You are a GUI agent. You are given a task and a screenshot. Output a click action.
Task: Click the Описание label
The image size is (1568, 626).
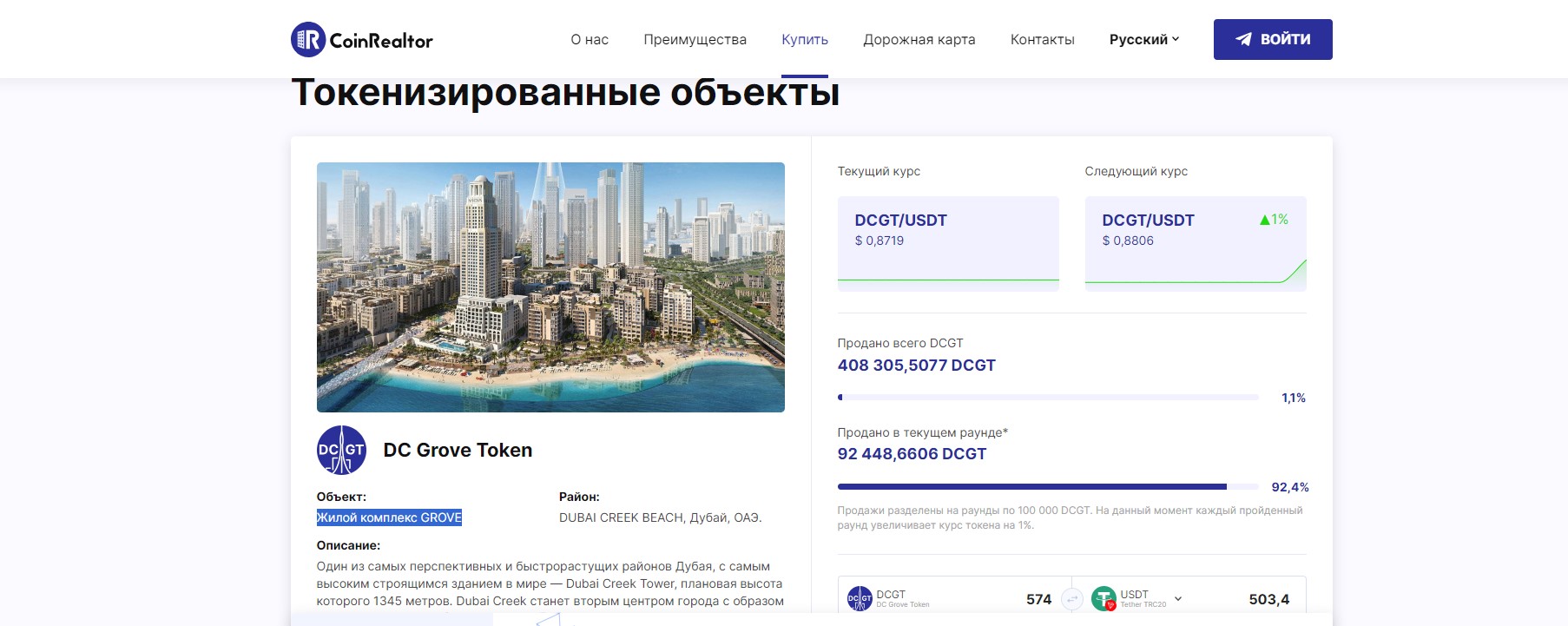point(348,545)
